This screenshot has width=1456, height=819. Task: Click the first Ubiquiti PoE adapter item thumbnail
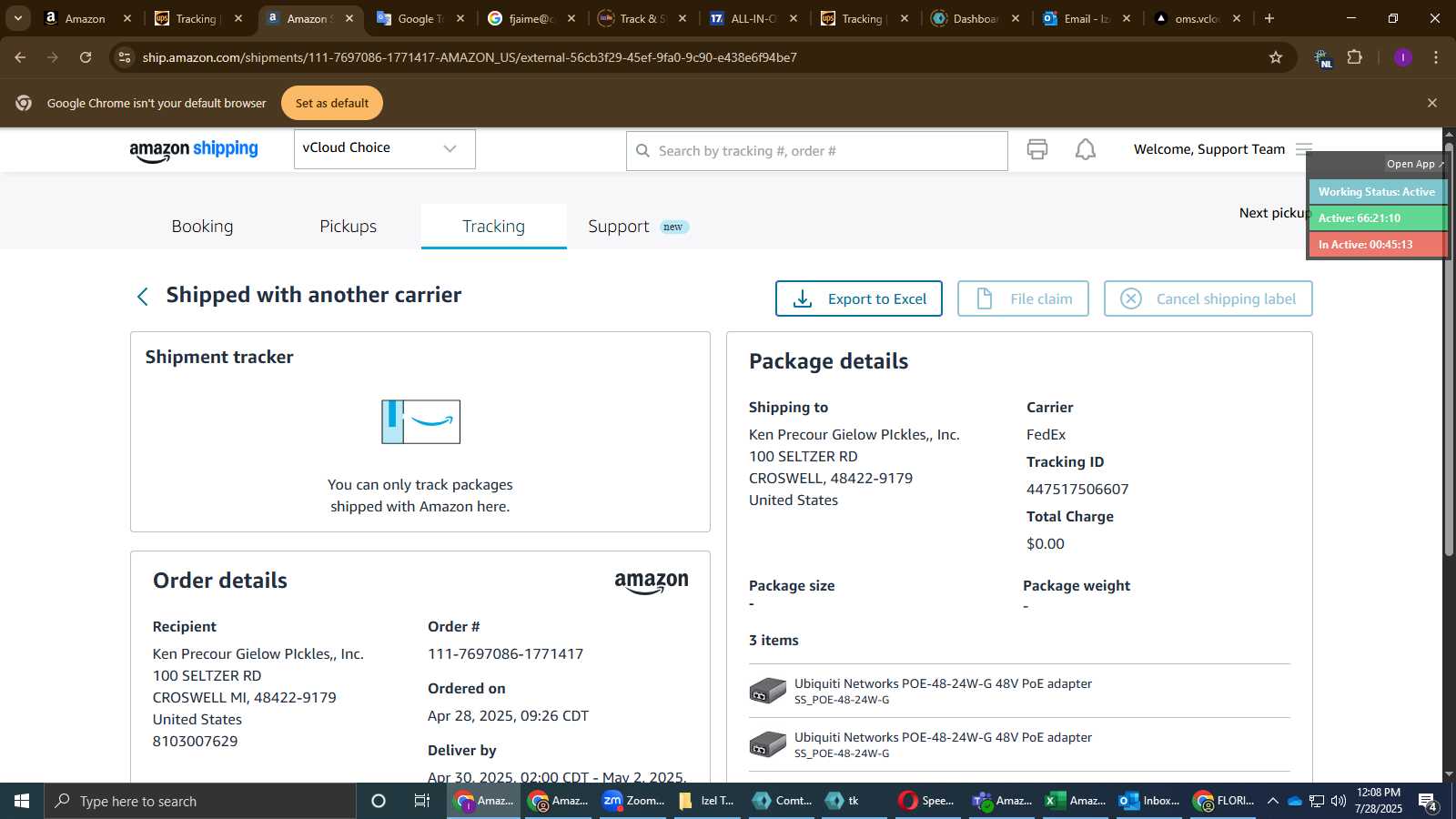point(767,691)
